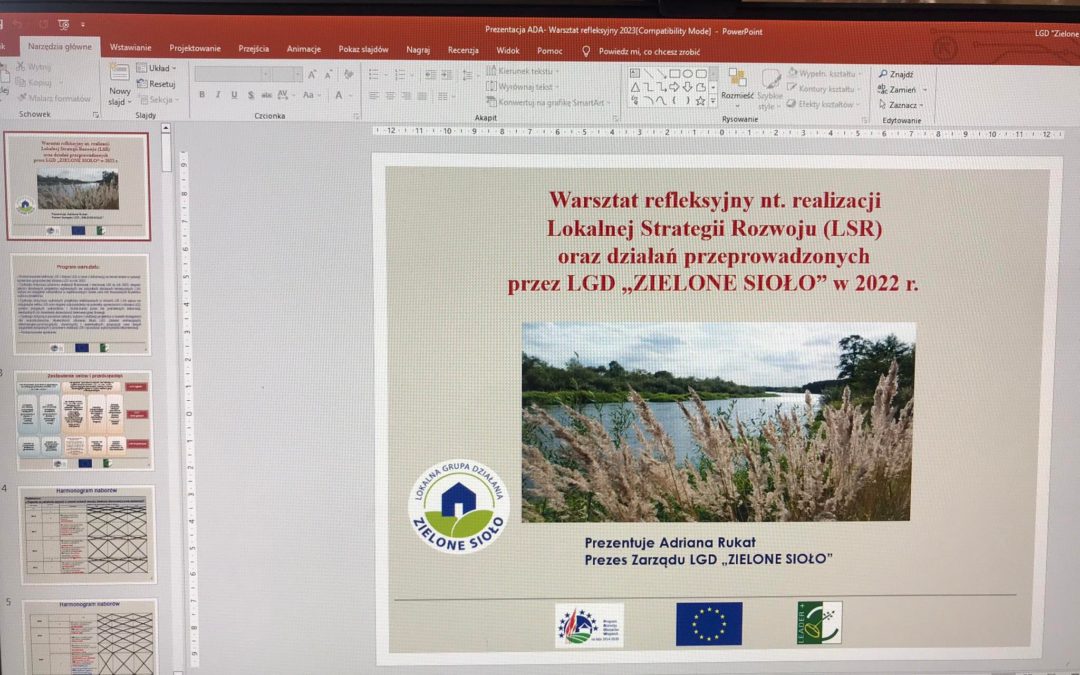Open the Sekcja dropdown

[159, 100]
